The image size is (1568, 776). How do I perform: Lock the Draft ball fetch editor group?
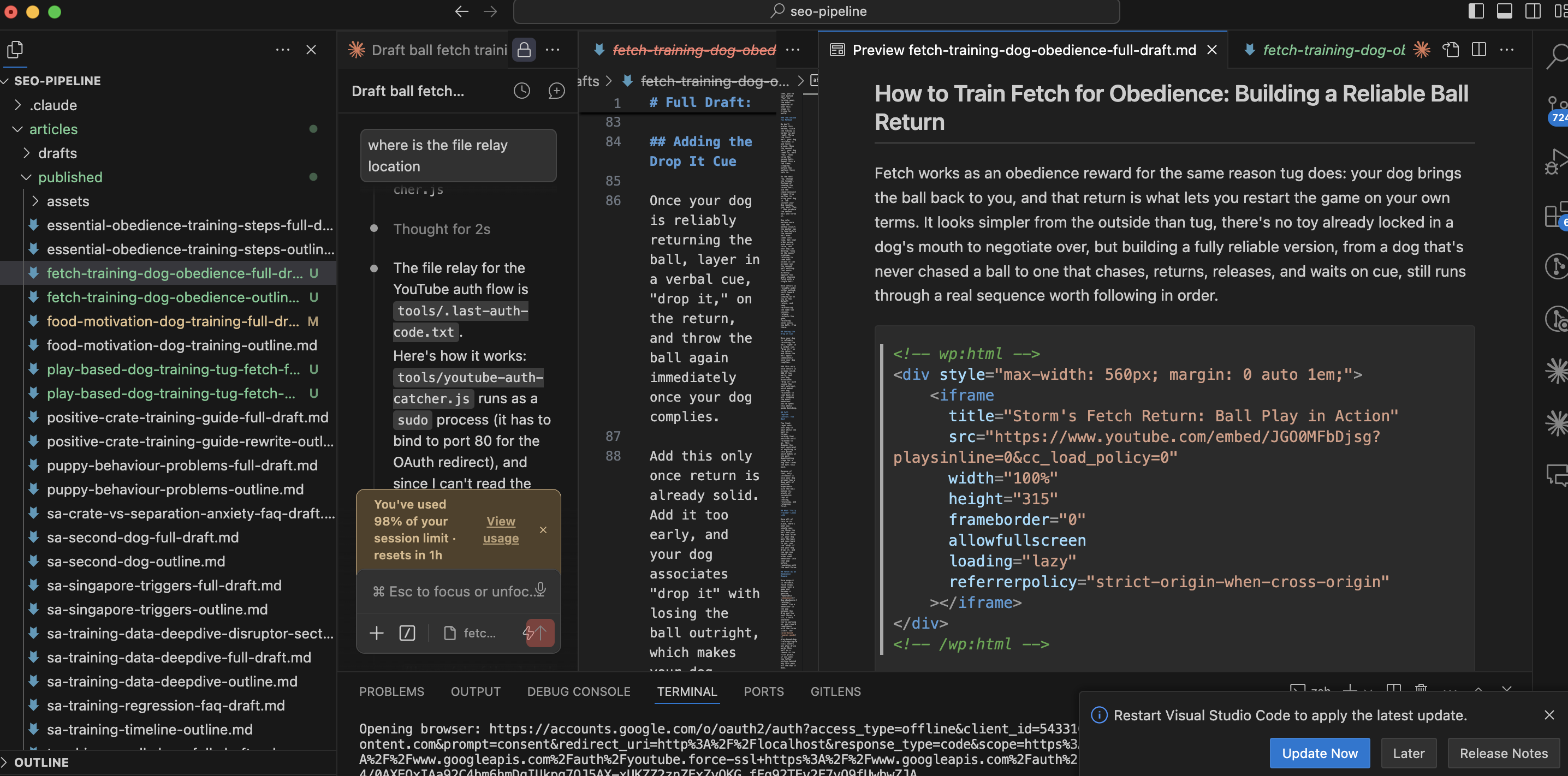point(524,50)
